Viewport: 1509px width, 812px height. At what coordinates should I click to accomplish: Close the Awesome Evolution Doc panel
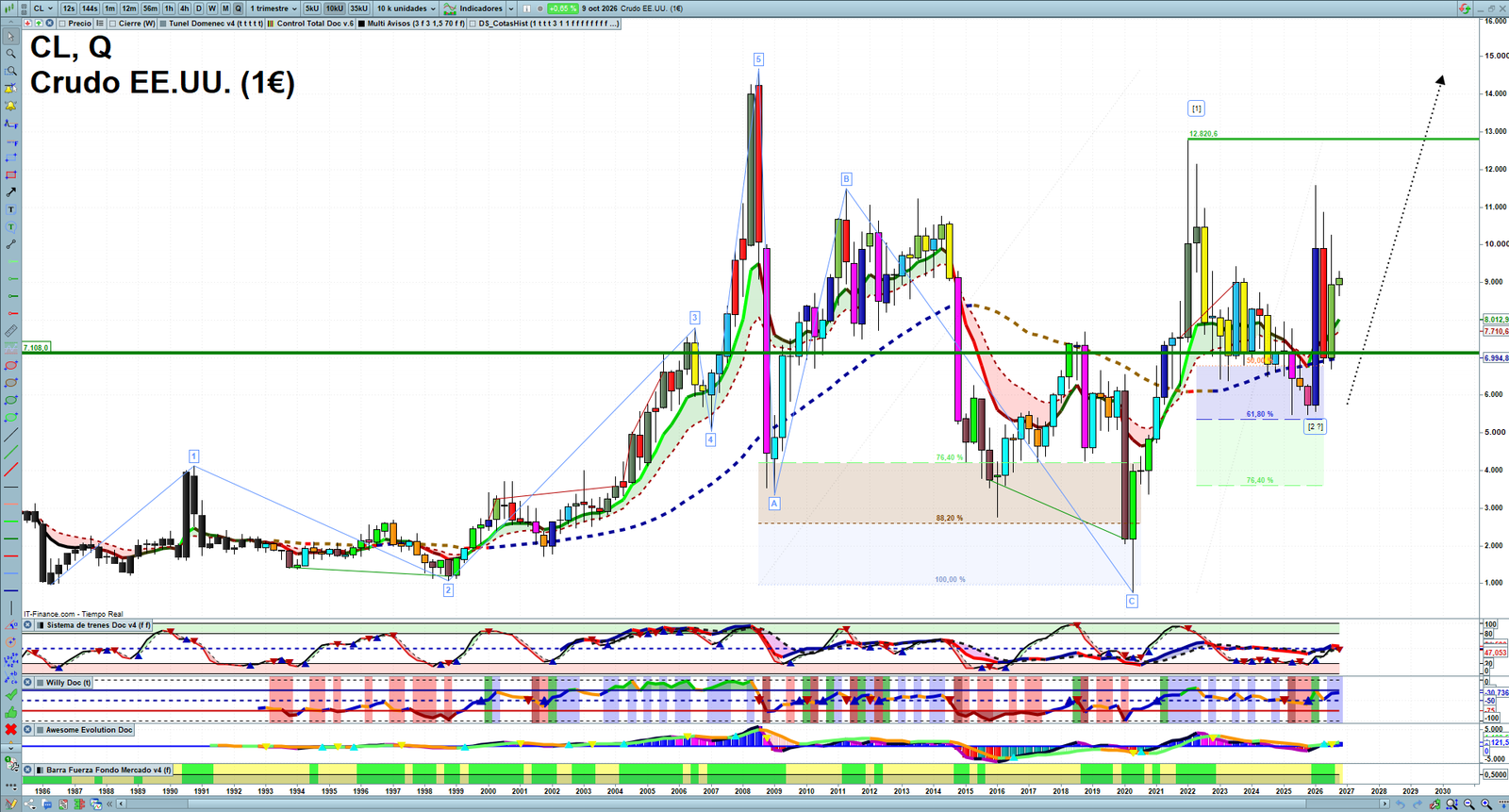coord(28,730)
